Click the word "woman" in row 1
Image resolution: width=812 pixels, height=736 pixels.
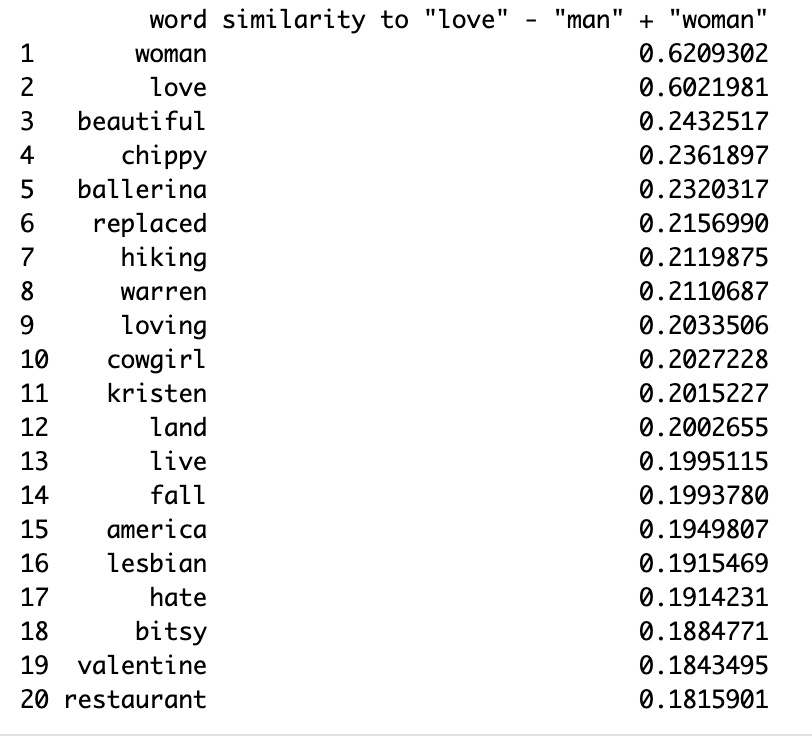(x=170, y=54)
